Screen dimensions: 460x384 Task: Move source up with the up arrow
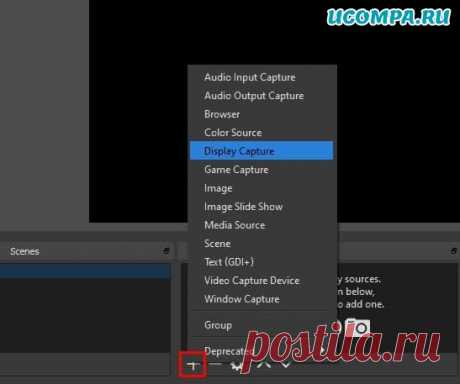[x=265, y=365]
